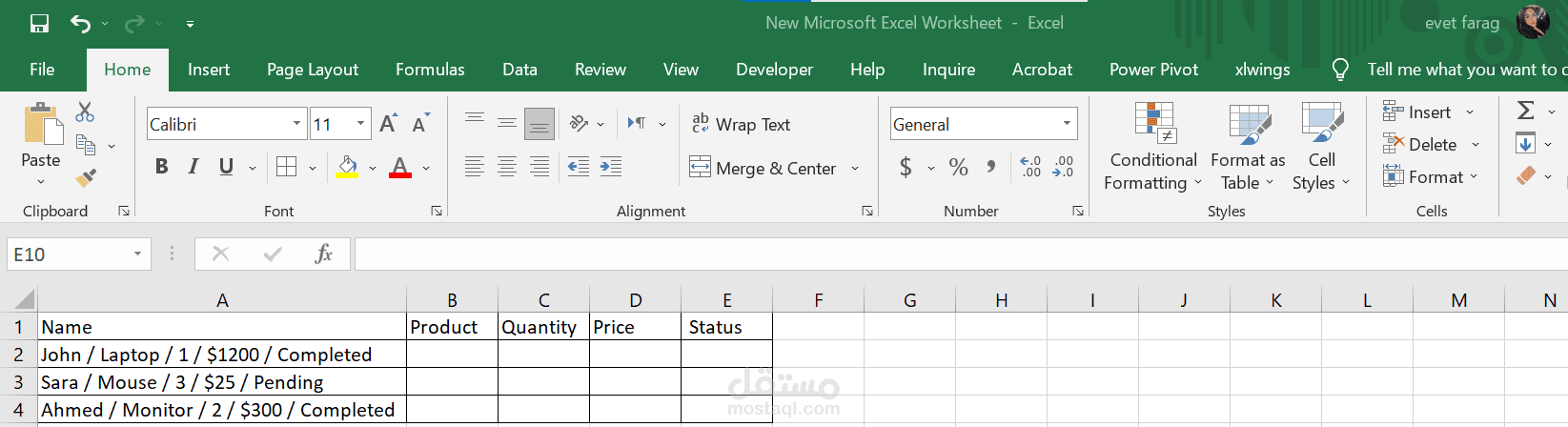Viewport: 1568px width, 427px height.
Task: Toggle Bold formatting
Action: tap(162, 167)
